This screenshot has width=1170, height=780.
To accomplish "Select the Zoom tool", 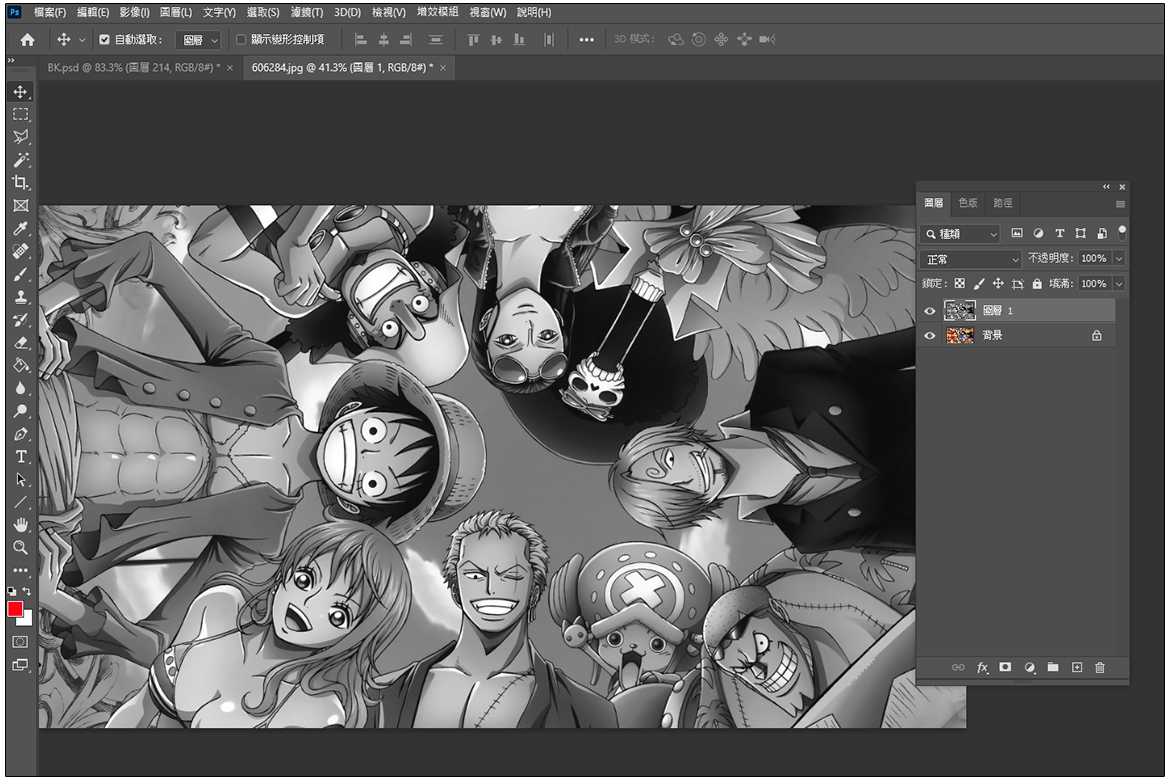I will [20, 547].
